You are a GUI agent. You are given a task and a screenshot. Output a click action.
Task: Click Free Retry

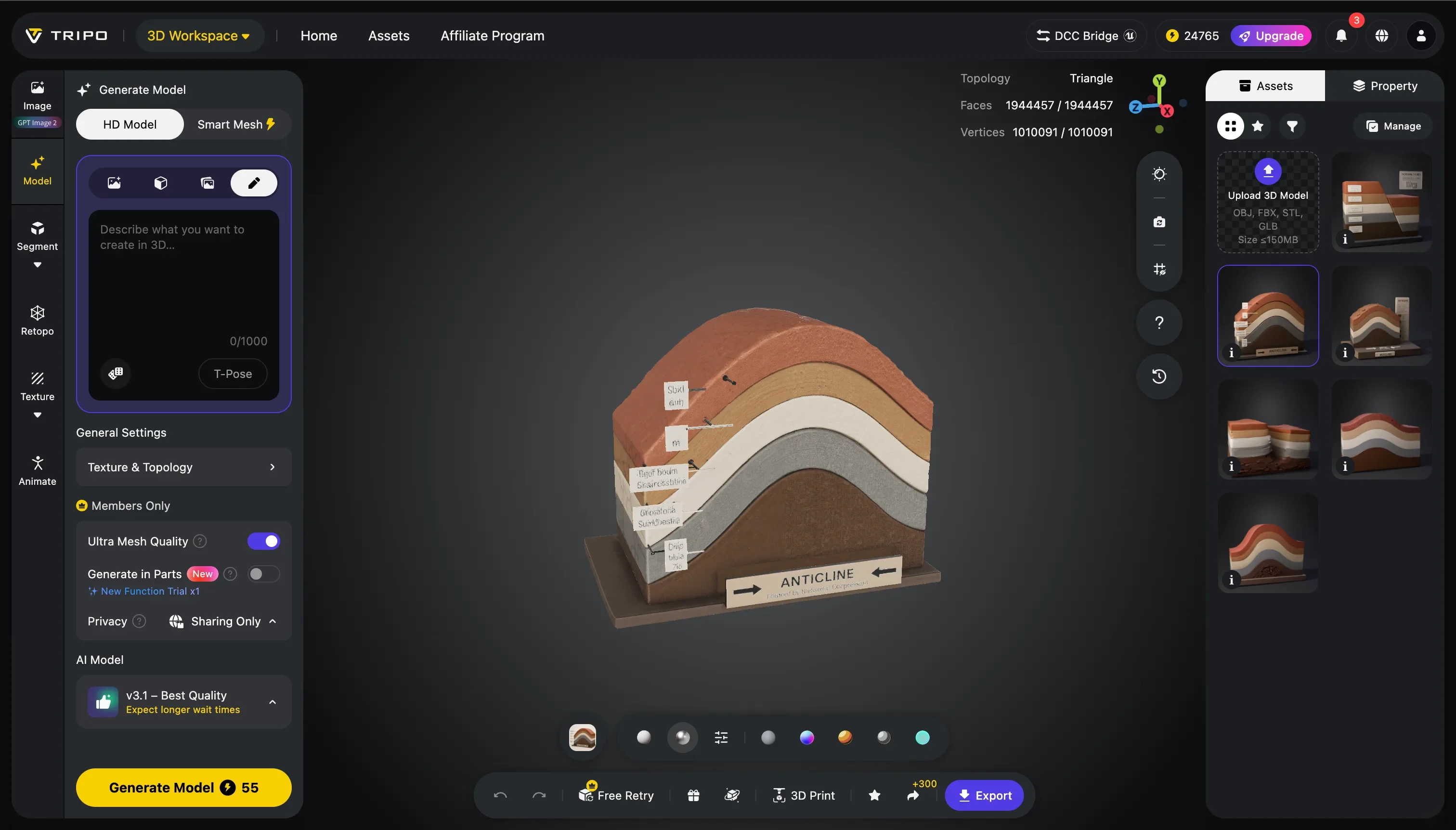click(616, 795)
